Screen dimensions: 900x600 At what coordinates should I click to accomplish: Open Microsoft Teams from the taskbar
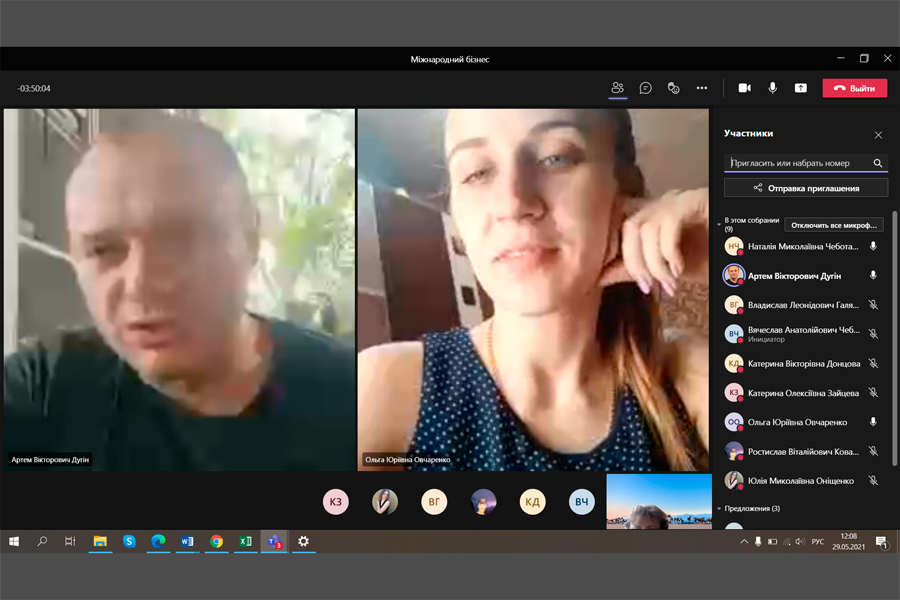click(x=273, y=541)
